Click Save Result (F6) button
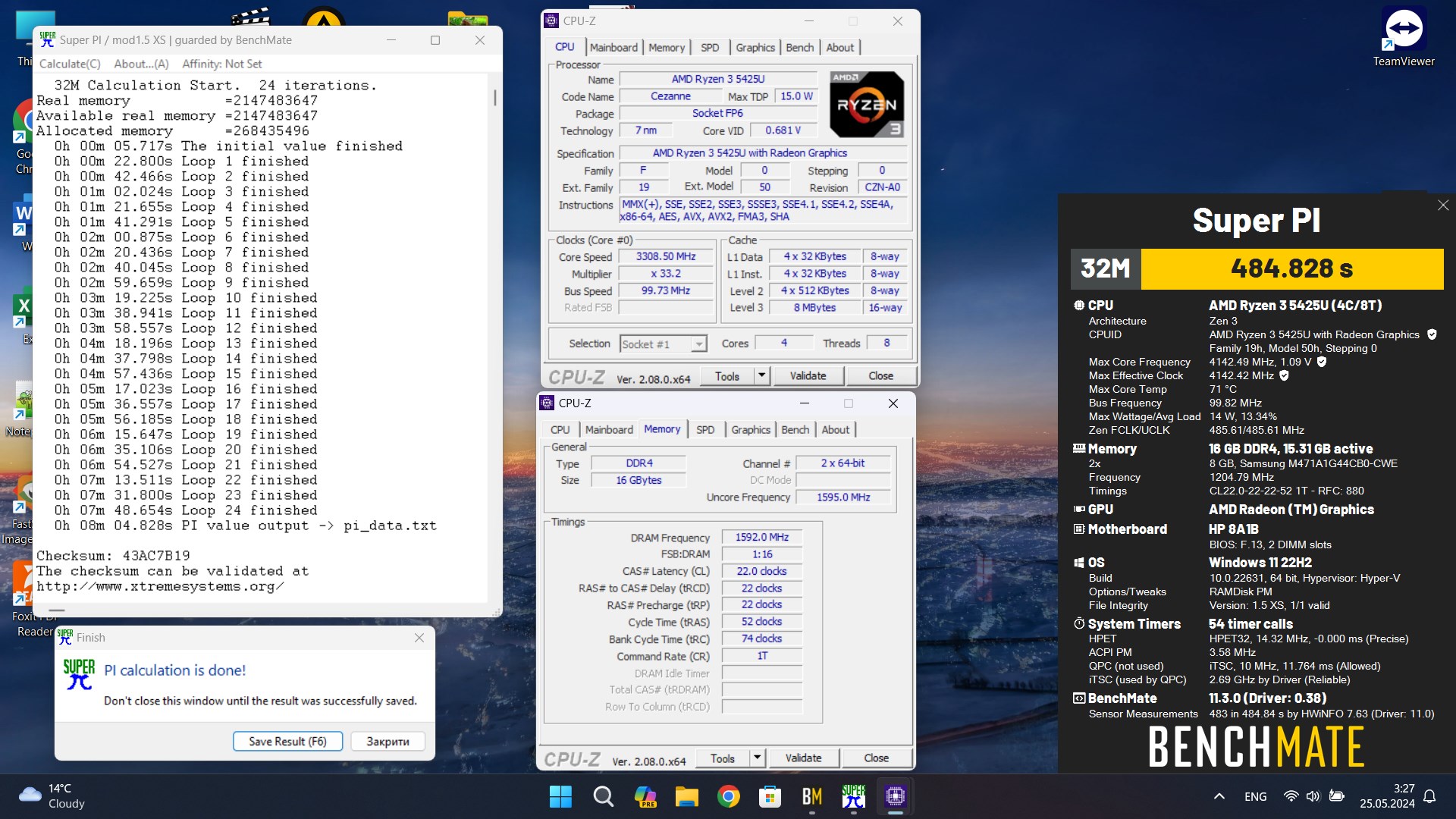This screenshot has height=819, width=1456. (x=287, y=741)
